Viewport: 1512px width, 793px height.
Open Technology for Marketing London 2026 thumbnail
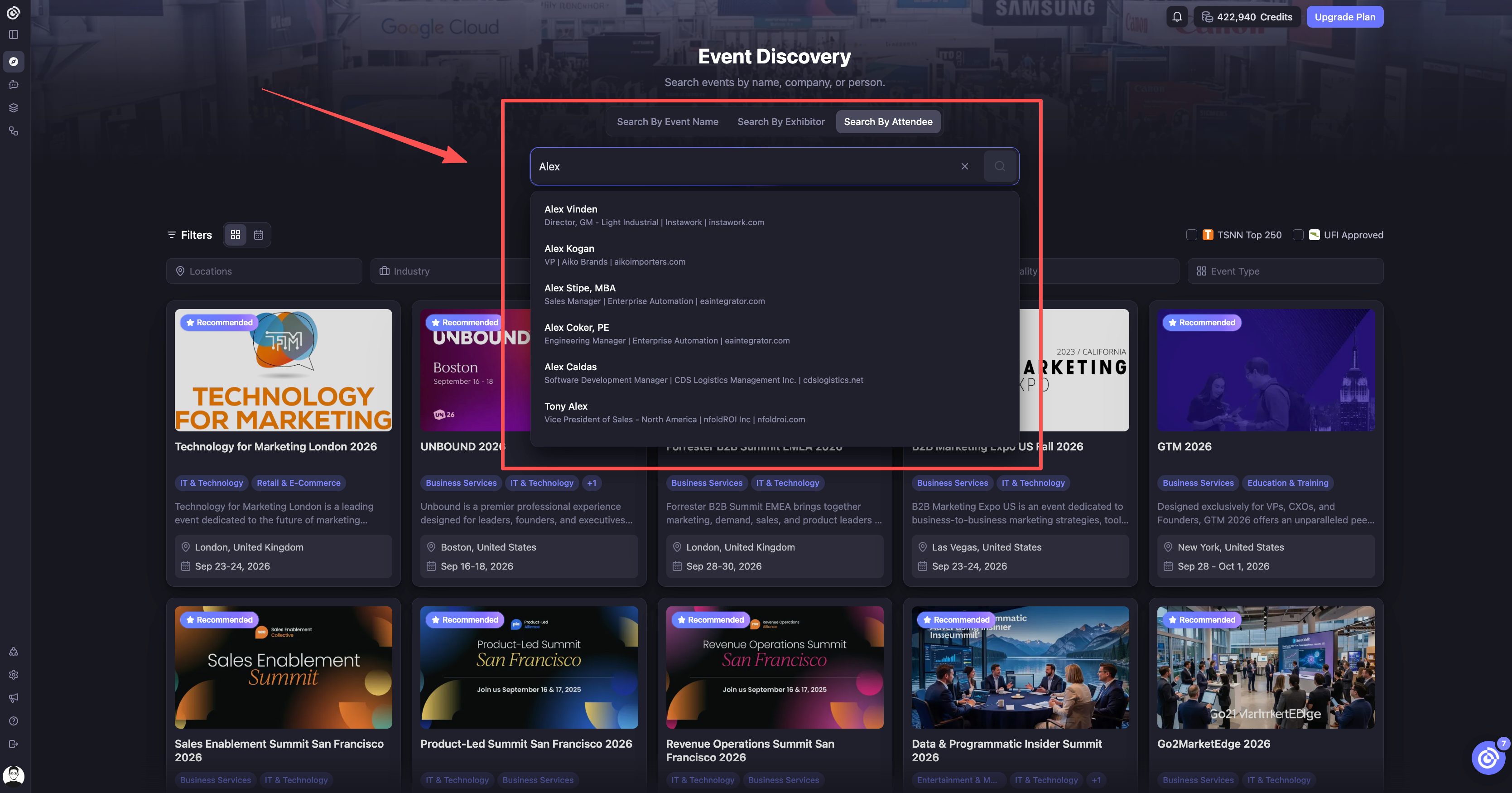click(x=284, y=370)
